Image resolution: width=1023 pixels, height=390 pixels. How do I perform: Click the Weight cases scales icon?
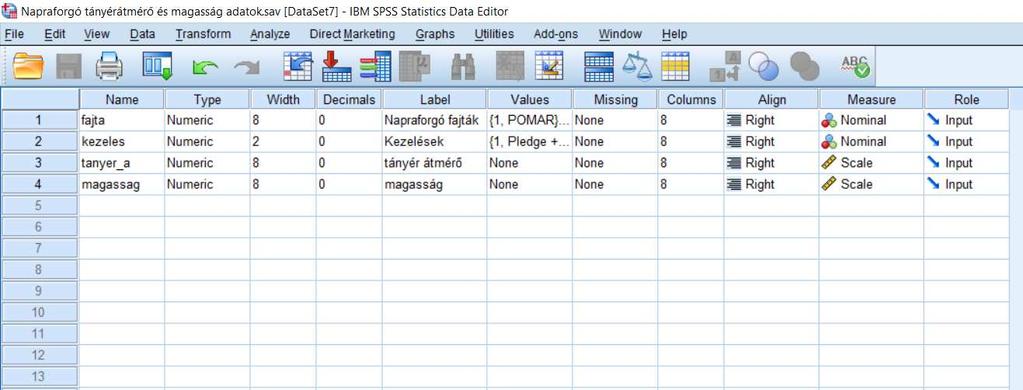tap(637, 66)
